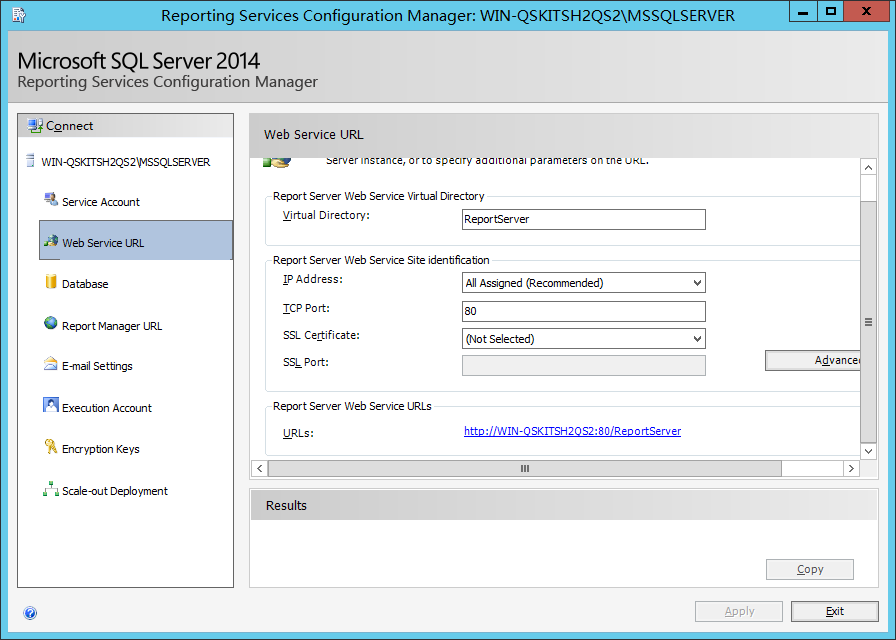Click the "Results" section header
The height and width of the screenshot is (640, 896).
pyautogui.click(x=286, y=505)
